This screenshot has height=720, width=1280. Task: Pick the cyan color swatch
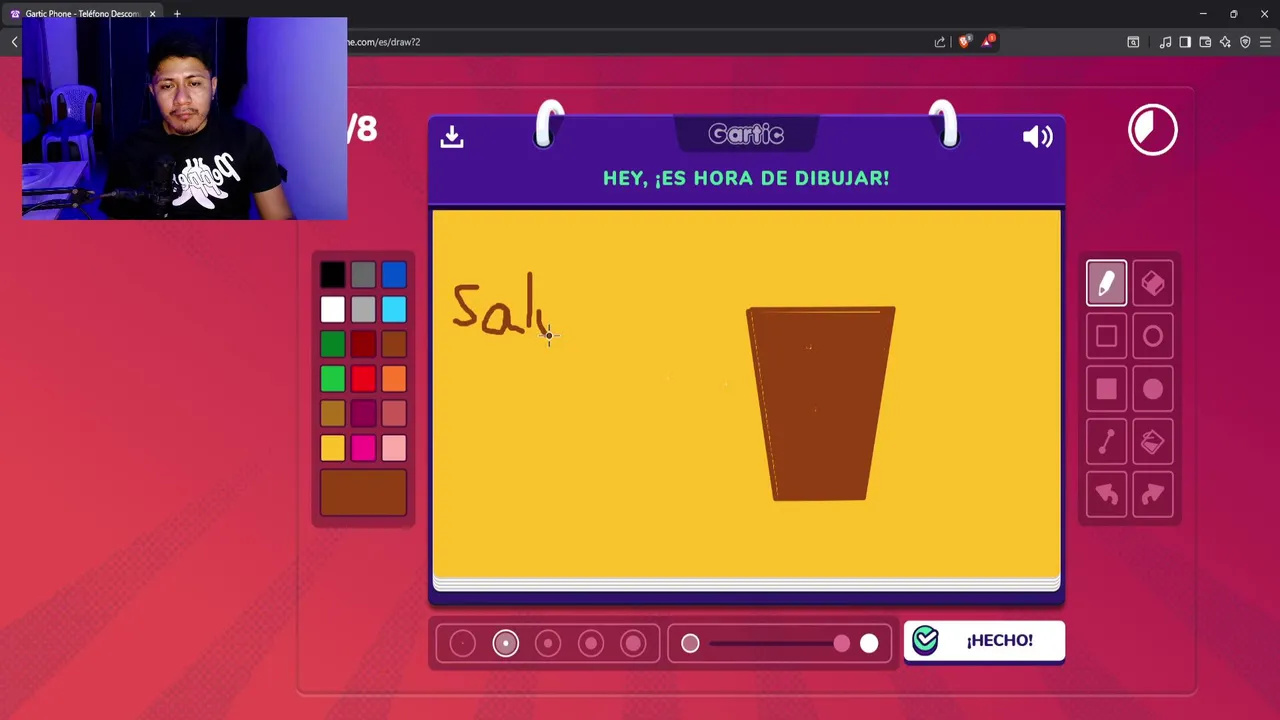(394, 309)
